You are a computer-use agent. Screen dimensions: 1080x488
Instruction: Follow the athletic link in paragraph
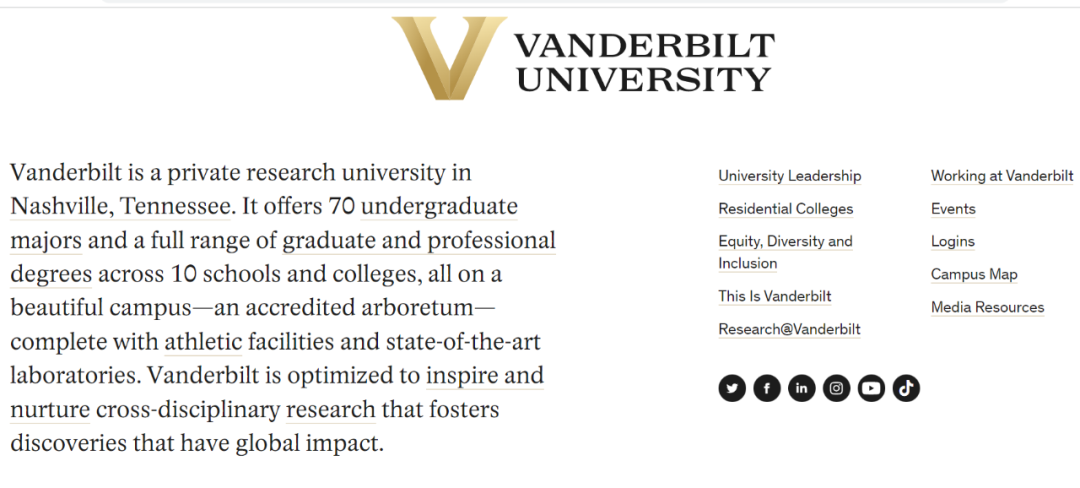(x=203, y=342)
